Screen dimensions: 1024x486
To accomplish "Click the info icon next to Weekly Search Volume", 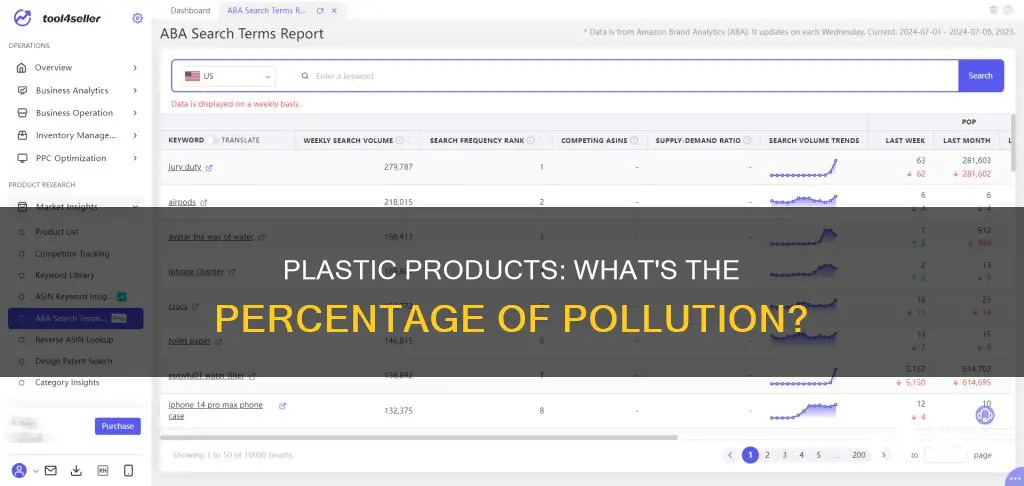I will tap(400, 140).
